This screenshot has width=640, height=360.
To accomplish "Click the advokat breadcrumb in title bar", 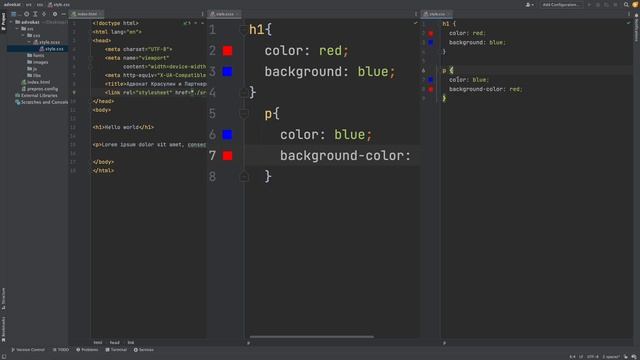I will [12, 4].
